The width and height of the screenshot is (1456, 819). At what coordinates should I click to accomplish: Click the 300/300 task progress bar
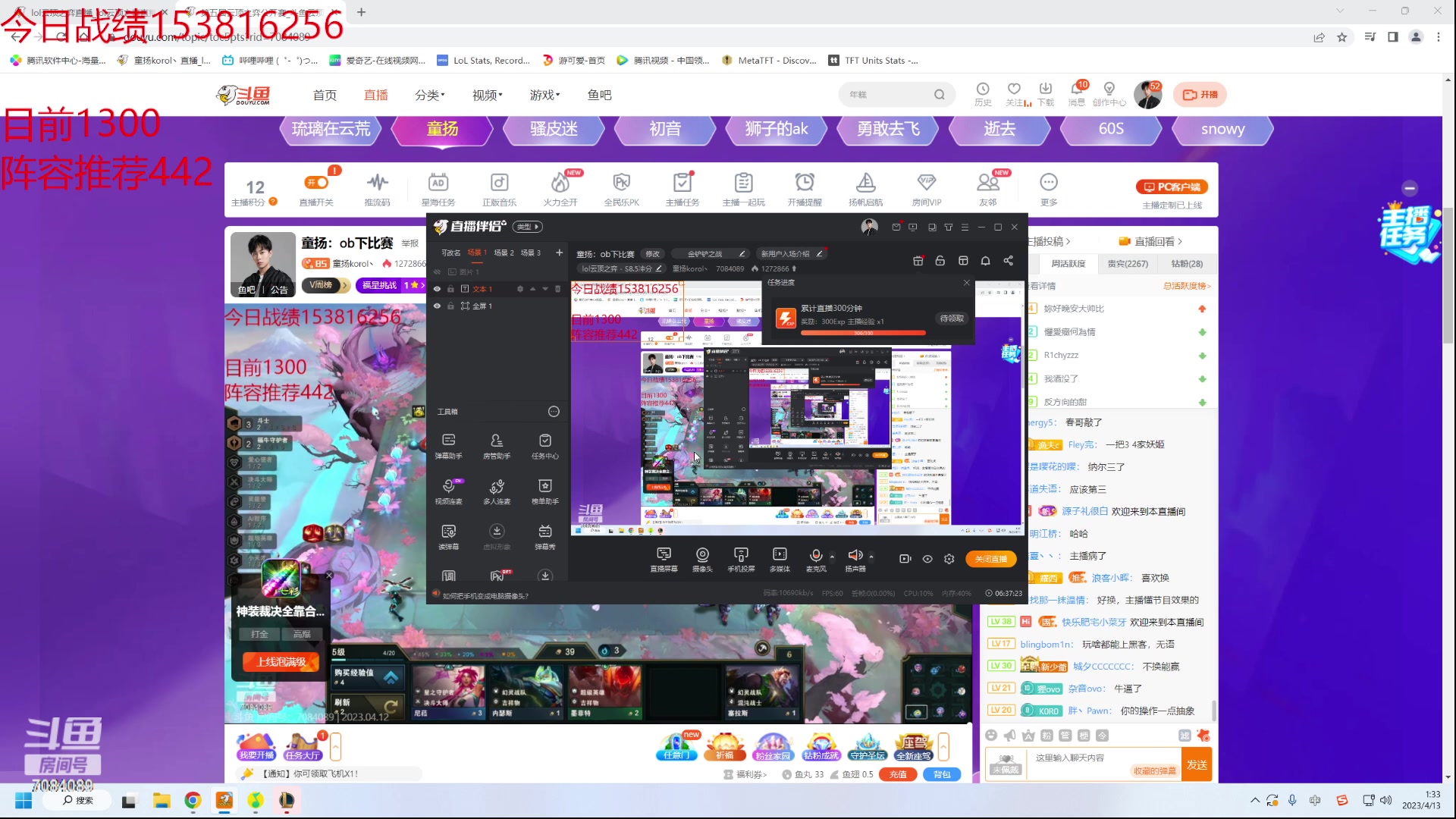863,333
